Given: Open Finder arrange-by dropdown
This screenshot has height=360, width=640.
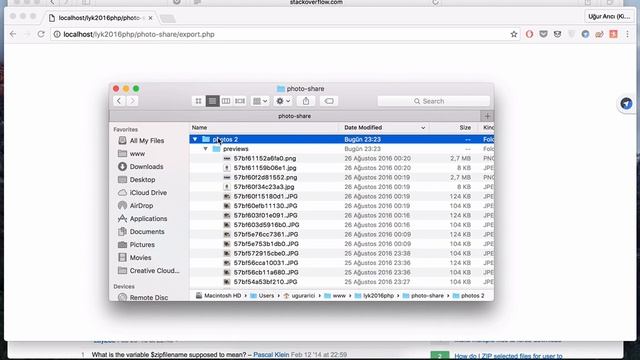Looking at the screenshot, I should pyautogui.click(x=260, y=101).
